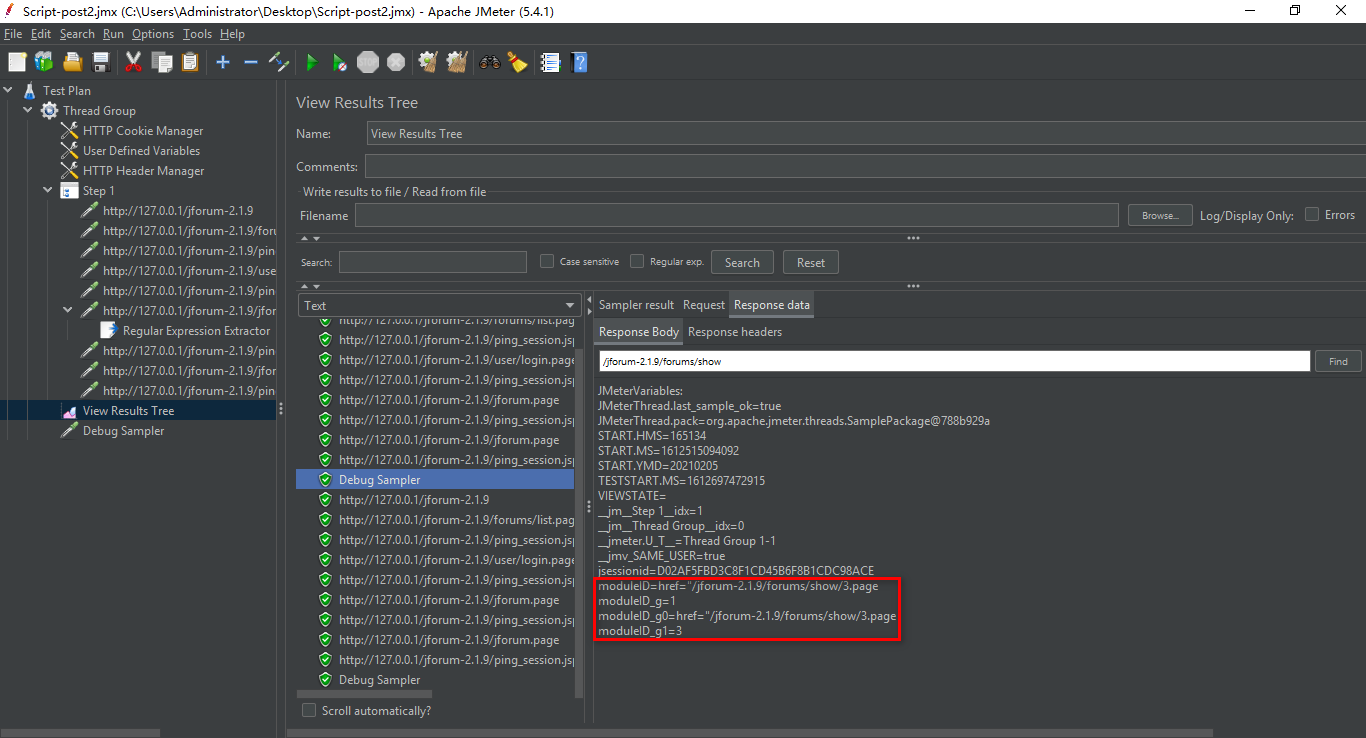
Task: Click the line START.HMS=165134
Action: tap(652, 435)
